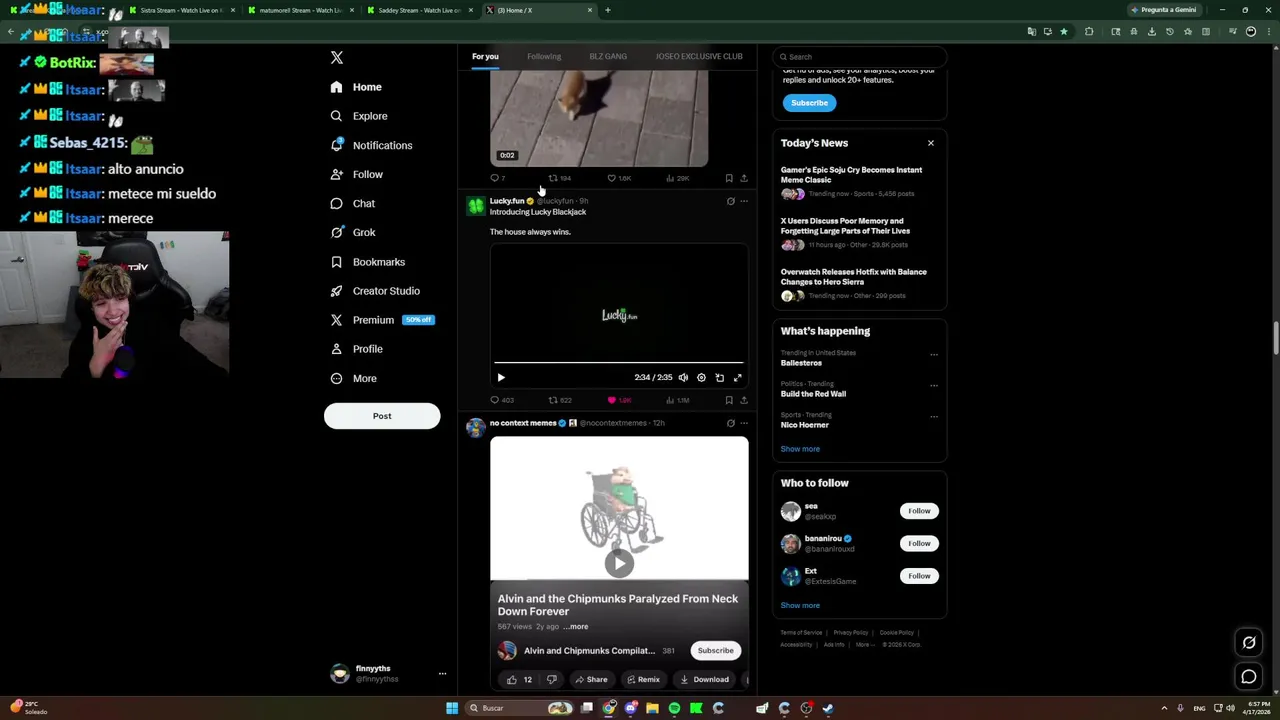Open more options on no context memes post
The height and width of the screenshot is (720, 1280).
(x=744, y=423)
